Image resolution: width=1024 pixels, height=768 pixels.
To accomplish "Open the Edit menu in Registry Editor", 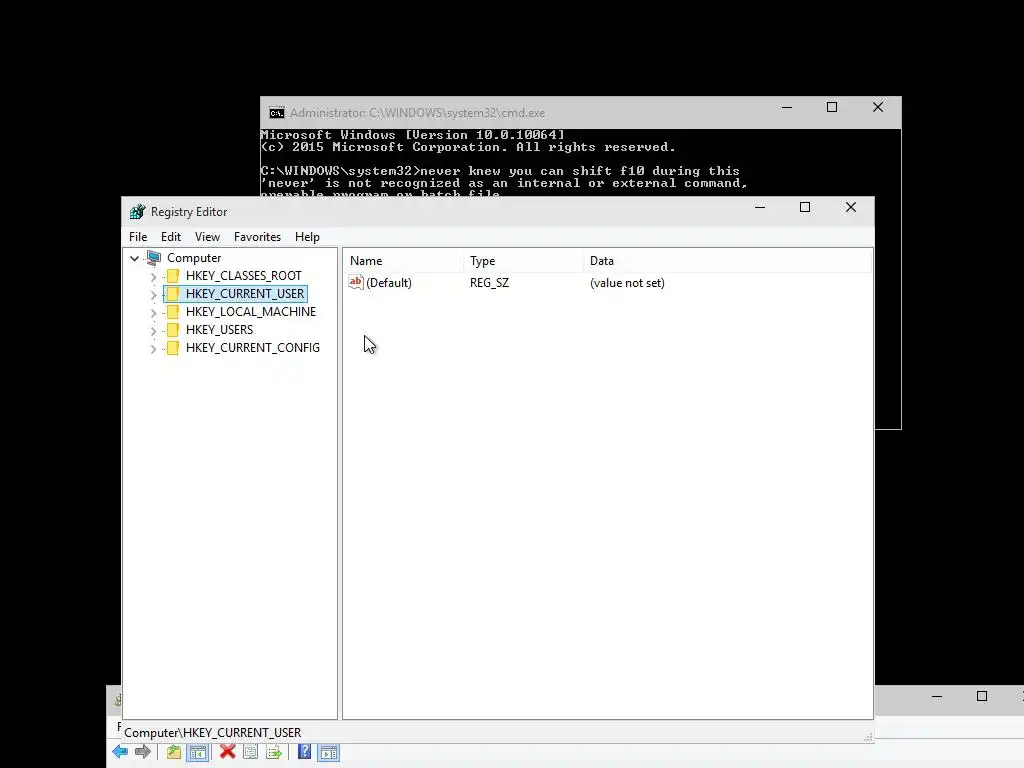I will tap(171, 237).
